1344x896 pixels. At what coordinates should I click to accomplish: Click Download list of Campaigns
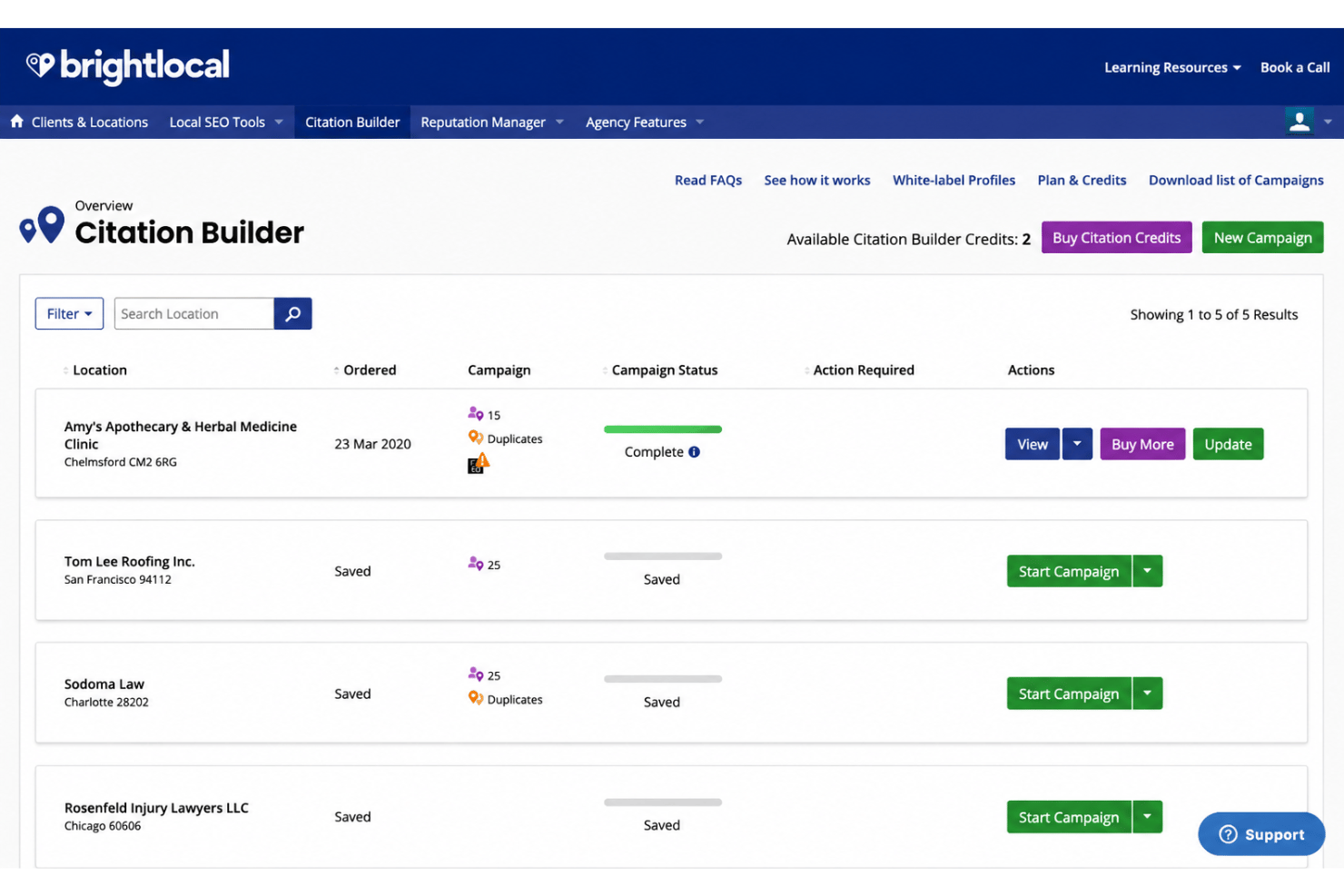[1236, 180]
